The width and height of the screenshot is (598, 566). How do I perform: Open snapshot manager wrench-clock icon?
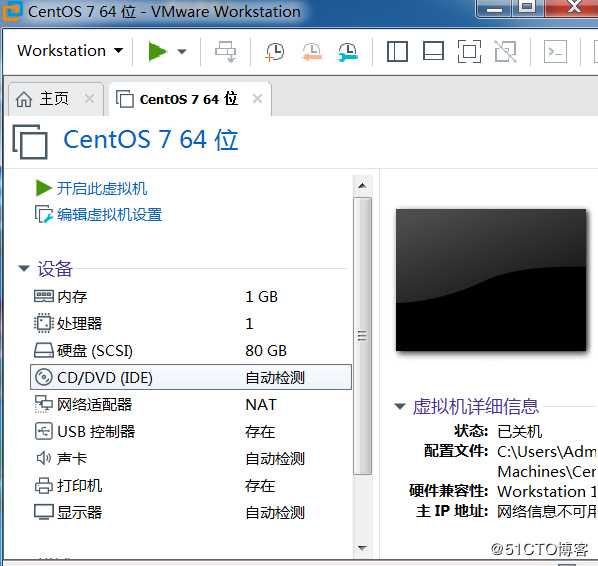[347, 51]
